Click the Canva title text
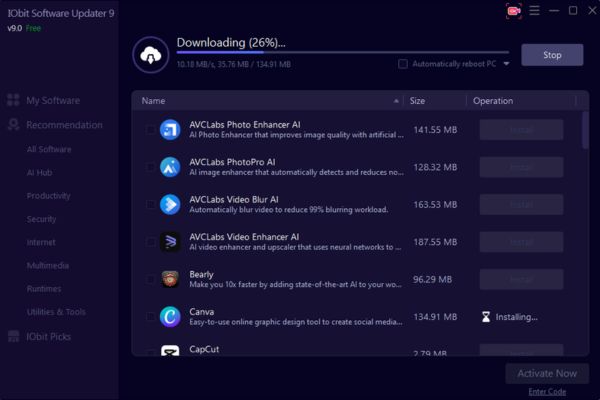 (202, 312)
